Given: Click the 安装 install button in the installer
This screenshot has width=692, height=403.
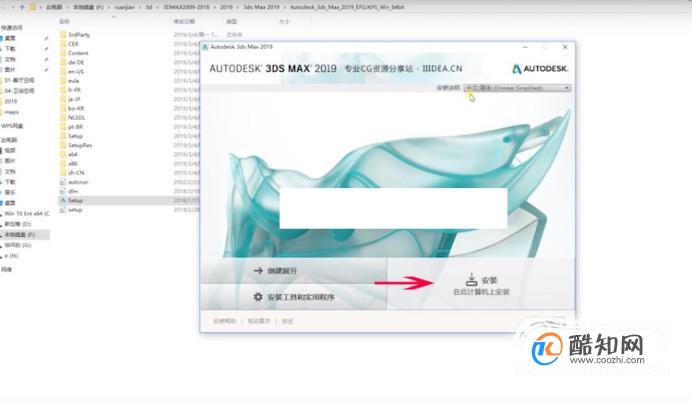Looking at the screenshot, I should tap(481, 284).
